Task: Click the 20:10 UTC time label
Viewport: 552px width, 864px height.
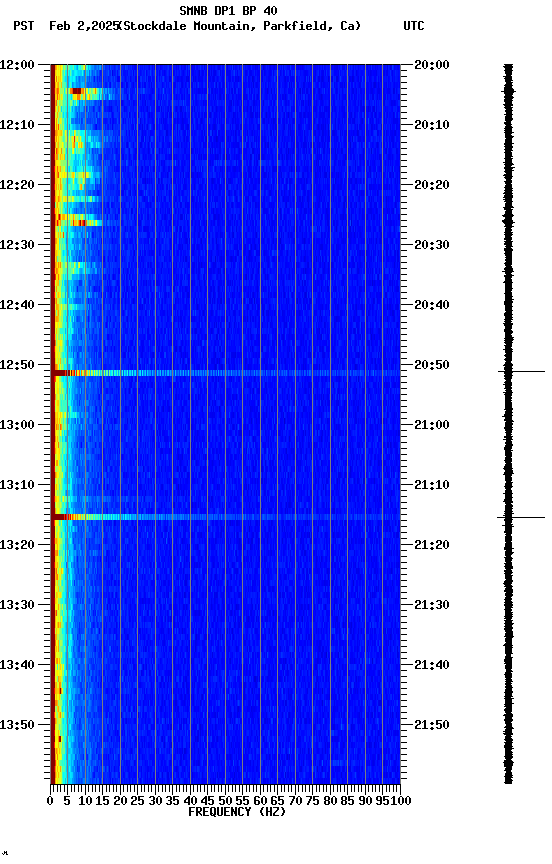Action: [x=432, y=125]
